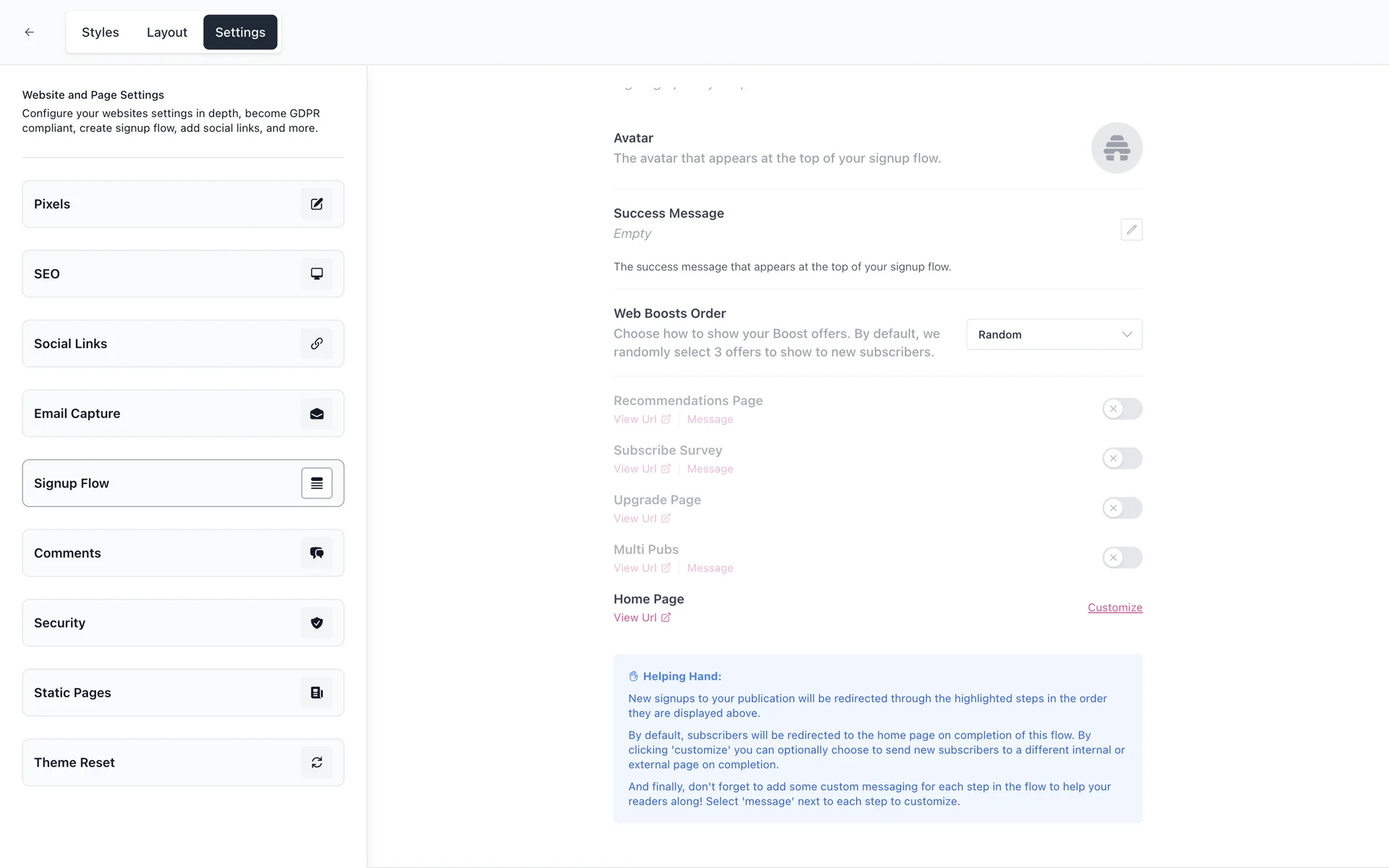Image resolution: width=1389 pixels, height=868 pixels.
Task: Enable the Recommendations Page toggle
Action: coord(1121,409)
